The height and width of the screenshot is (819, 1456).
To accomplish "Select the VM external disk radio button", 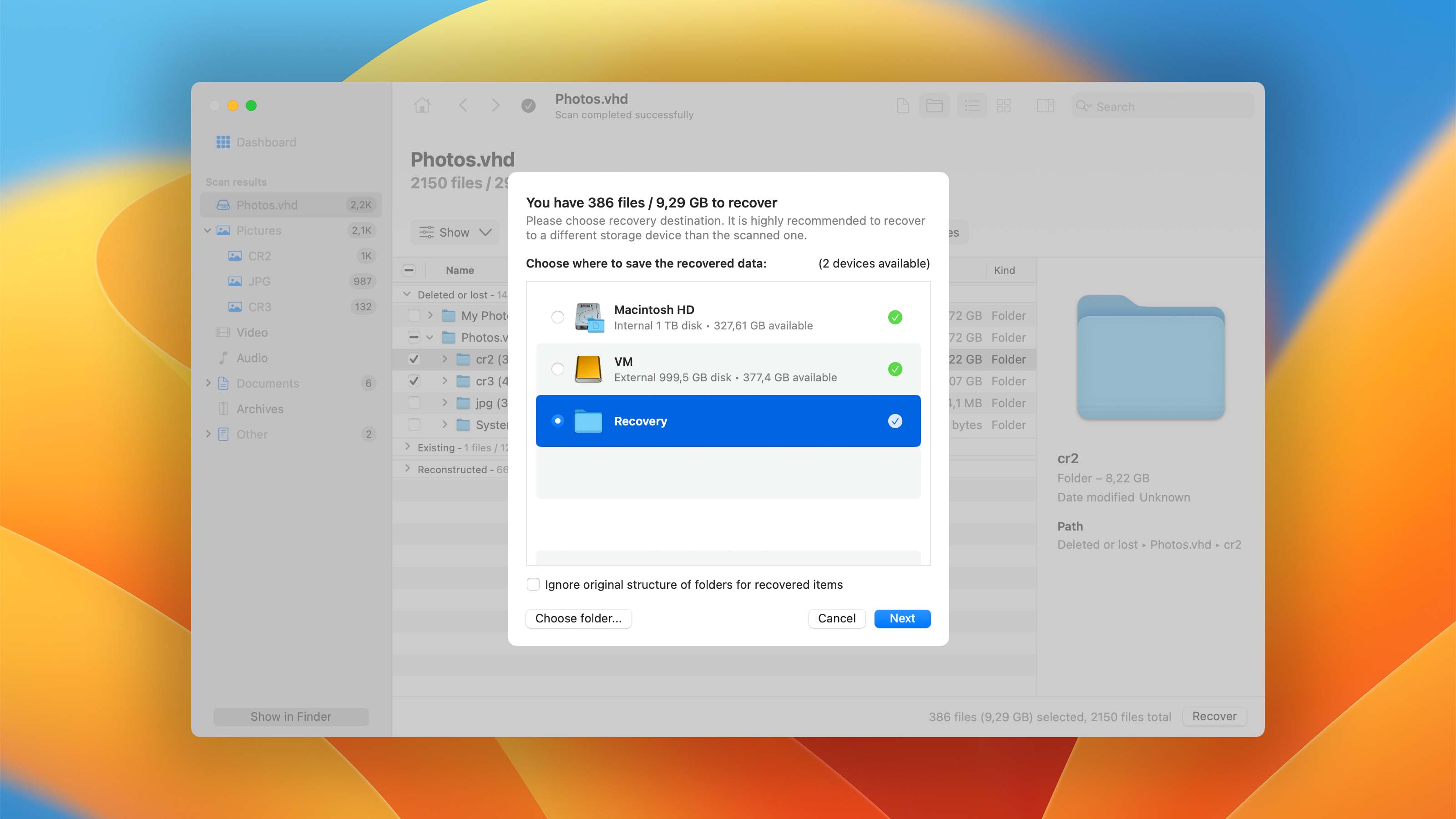I will click(x=557, y=369).
